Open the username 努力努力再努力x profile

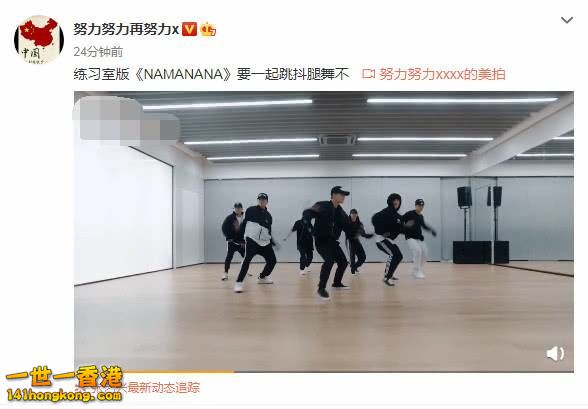[126, 29]
